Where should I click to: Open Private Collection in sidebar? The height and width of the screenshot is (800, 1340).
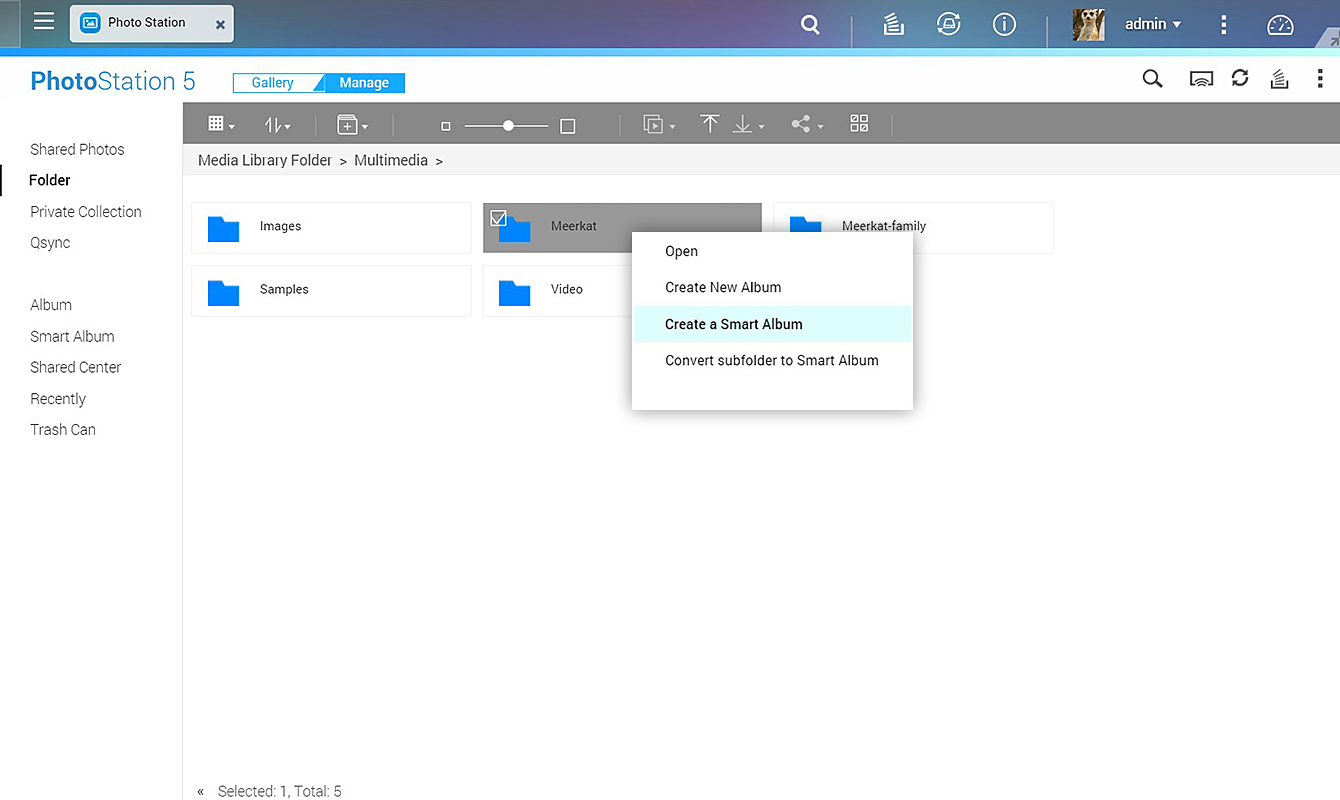[x=86, y=211]
